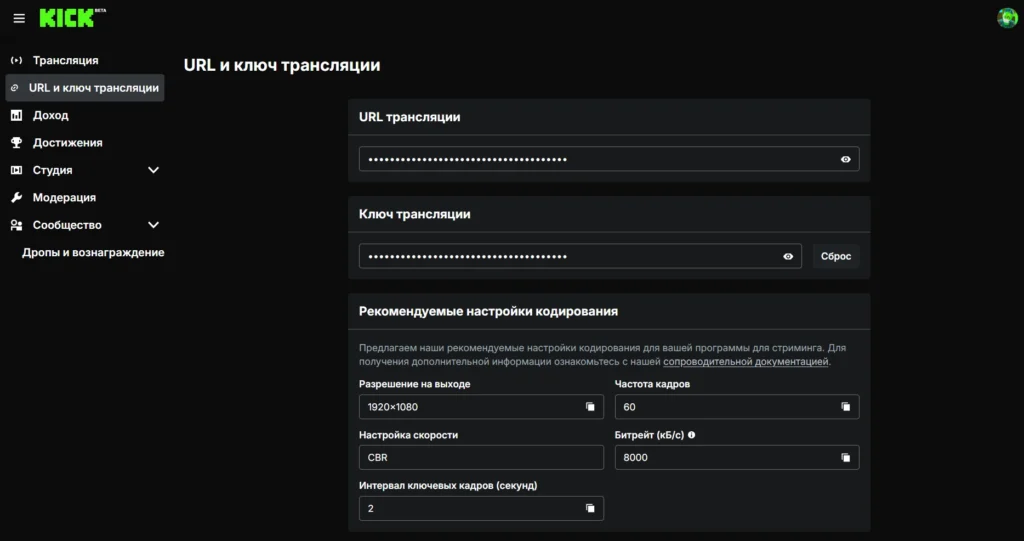Copy the 1920×1080 resolution value
This screenshot has height=541, width=1024.
[590, 406]
